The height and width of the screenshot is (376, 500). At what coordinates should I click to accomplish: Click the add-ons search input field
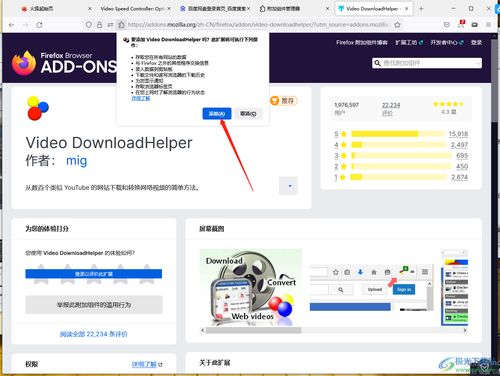point(427,63)
